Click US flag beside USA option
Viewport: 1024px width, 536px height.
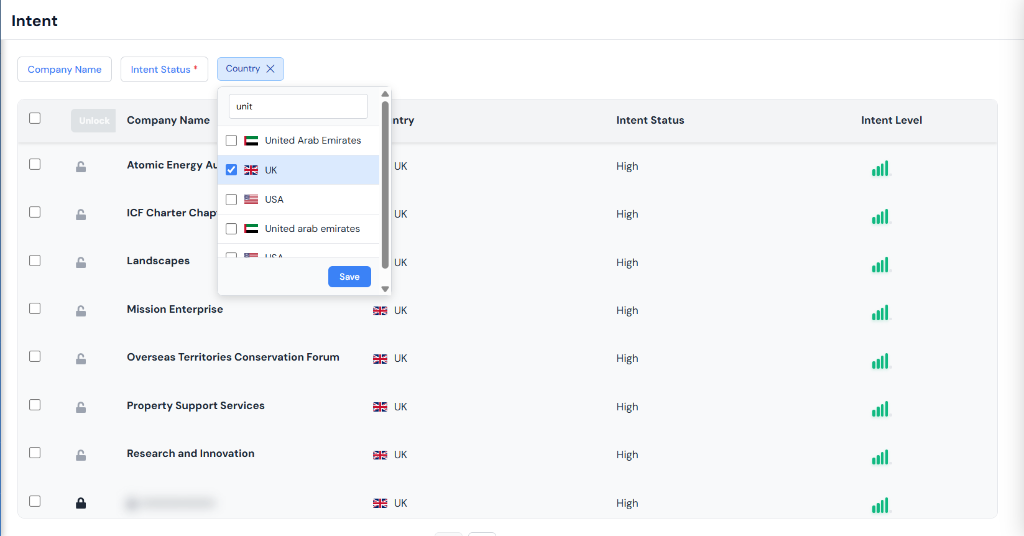point(251,199)
